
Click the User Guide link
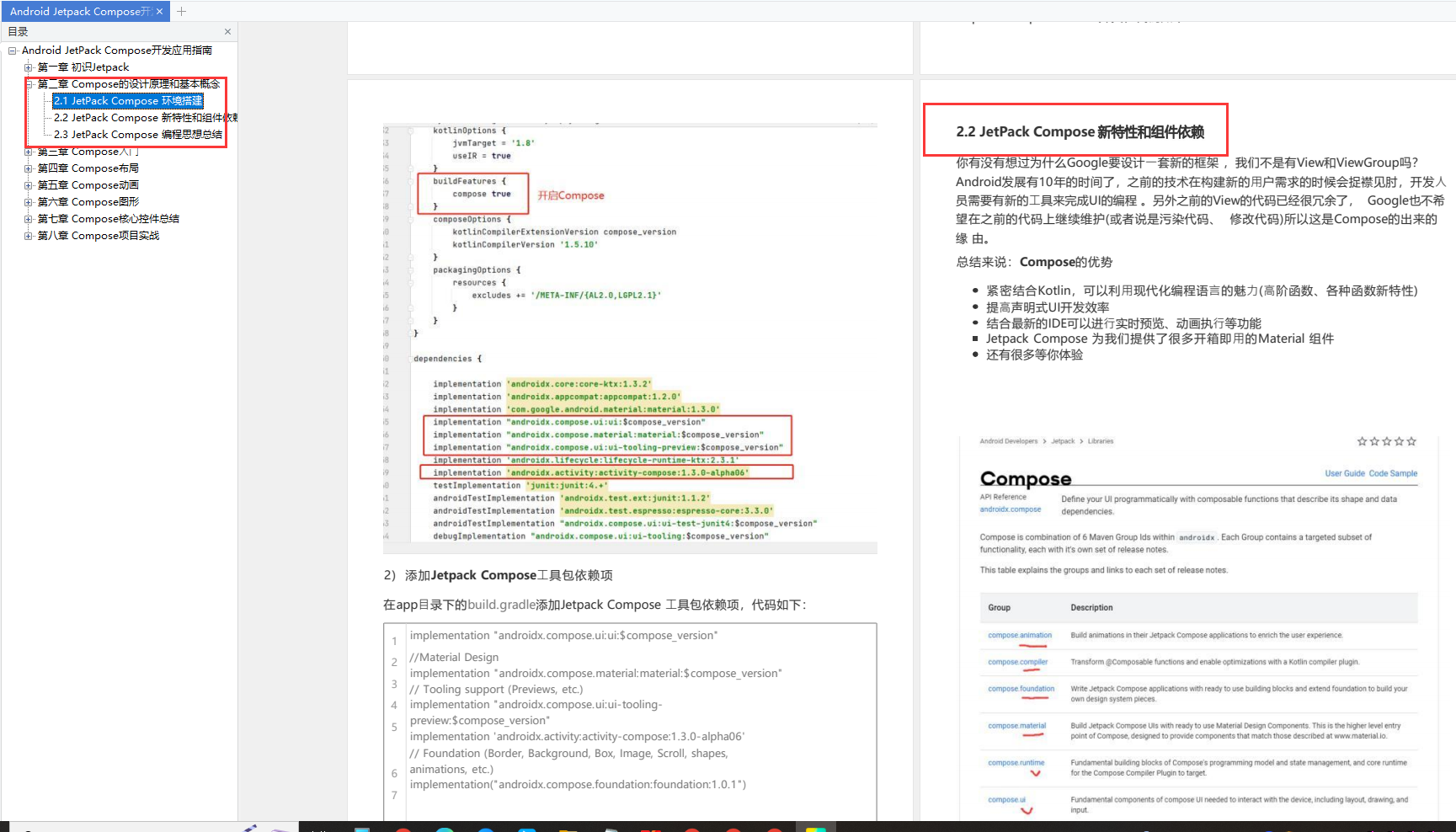click(x=1344, y=473)
